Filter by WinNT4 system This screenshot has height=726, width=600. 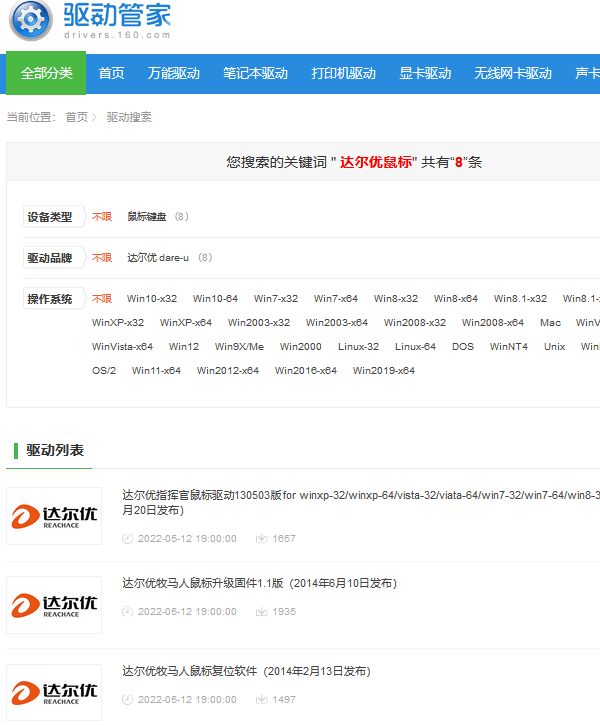pyautogui.click(x=509, y=347)
